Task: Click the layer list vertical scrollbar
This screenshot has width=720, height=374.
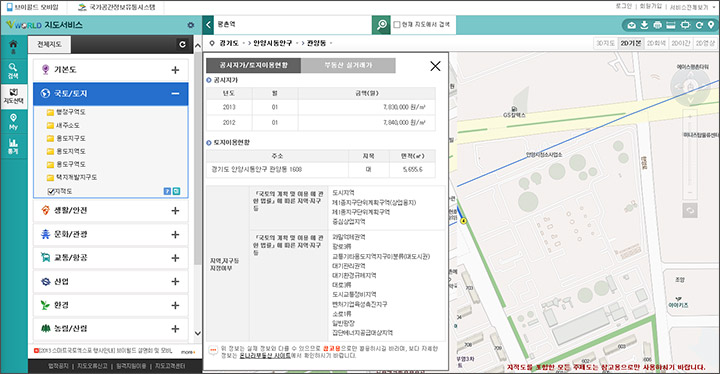Action: pyautogui.click(x=197, y=159)
